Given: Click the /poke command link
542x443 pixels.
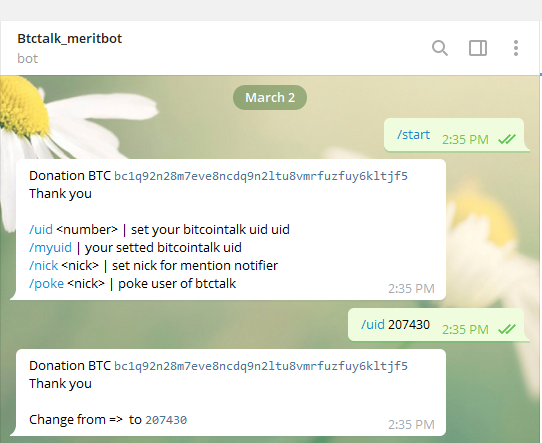Looking at the screenshot, I should [46, 284].
